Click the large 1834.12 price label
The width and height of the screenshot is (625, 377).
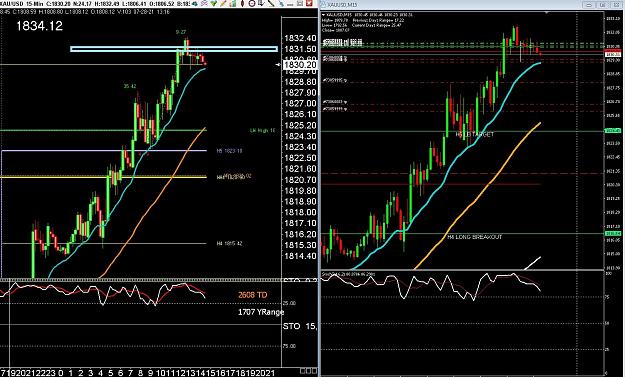[x=39, y=26]
